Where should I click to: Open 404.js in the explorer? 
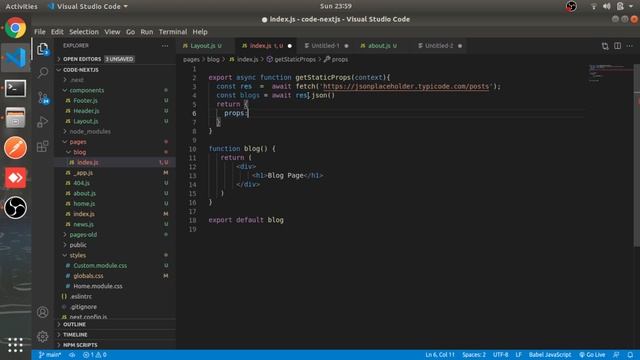pos(115,183)
